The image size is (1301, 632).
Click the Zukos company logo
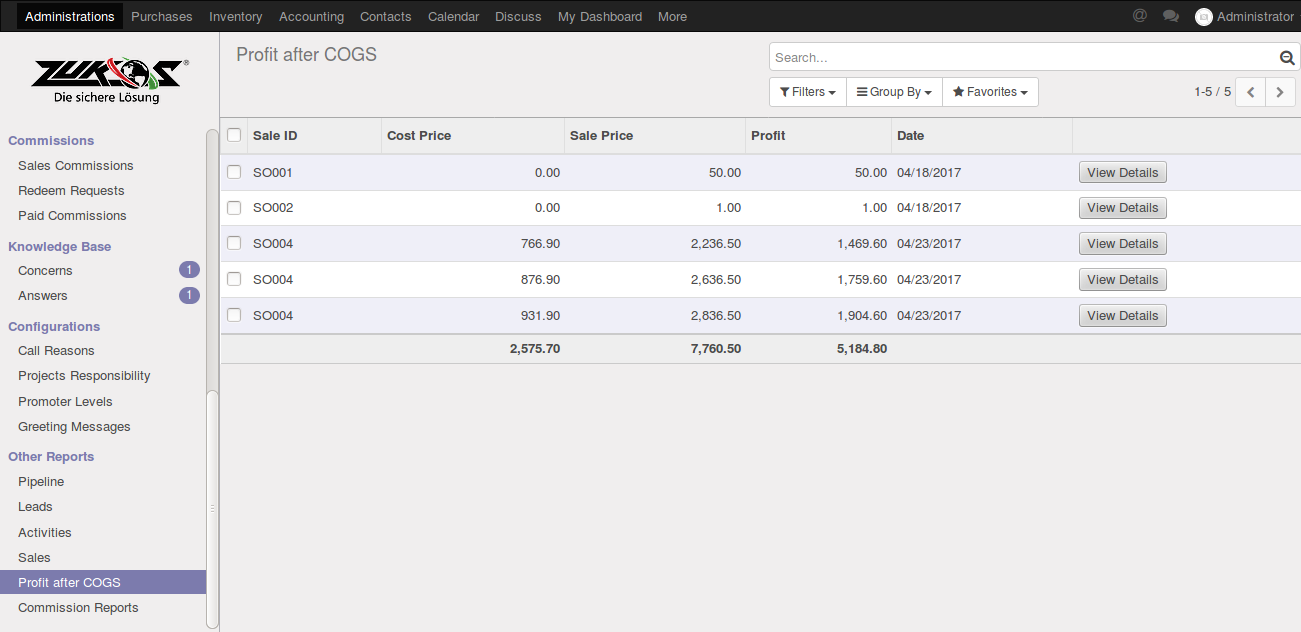pyautogui.click(x=109, y=80)
